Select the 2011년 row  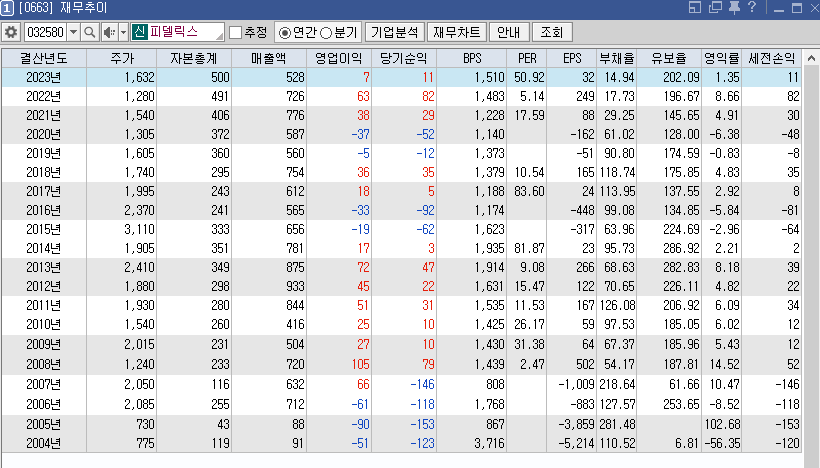402,305
